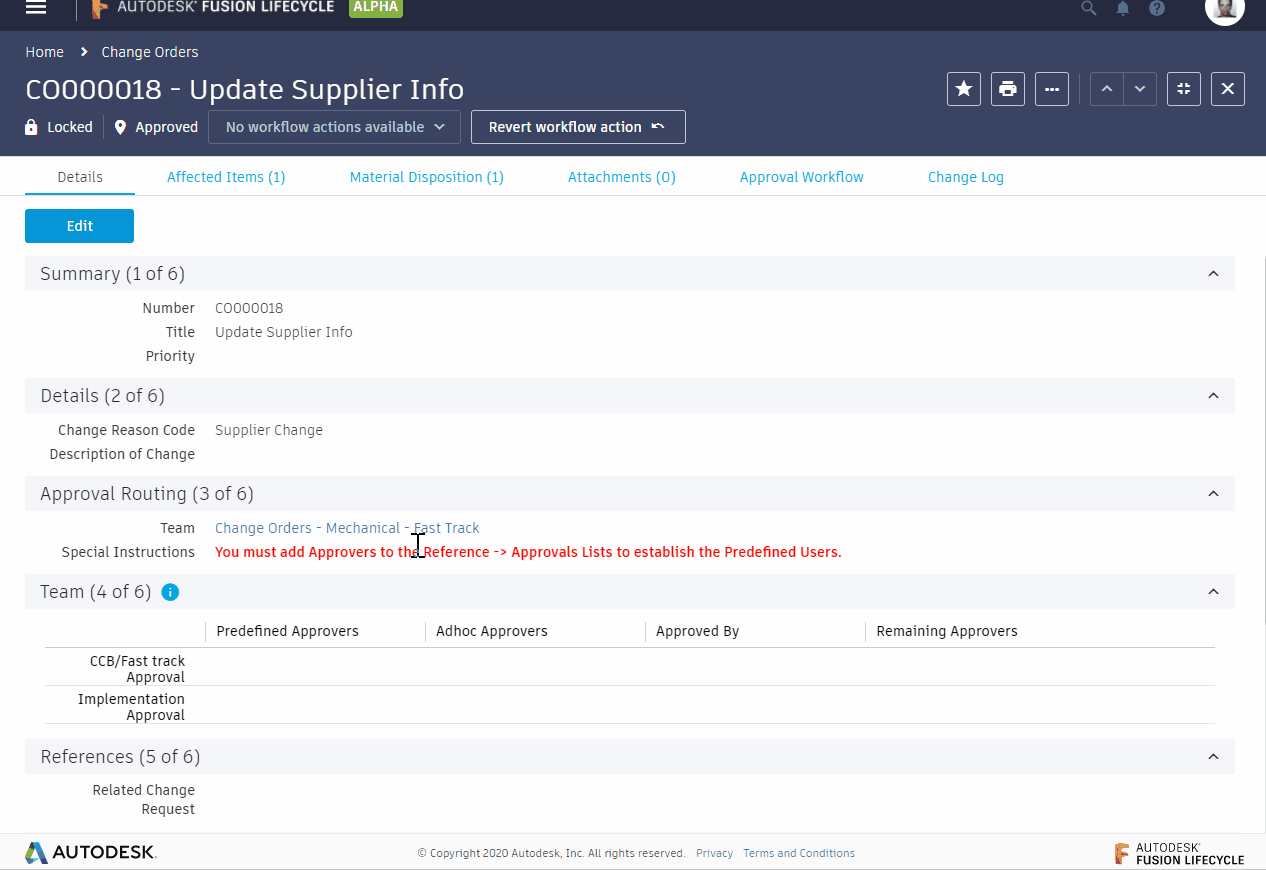Open the workflow actions dropdown
The image size is (1266, 870).
click(x=334, y=127)
